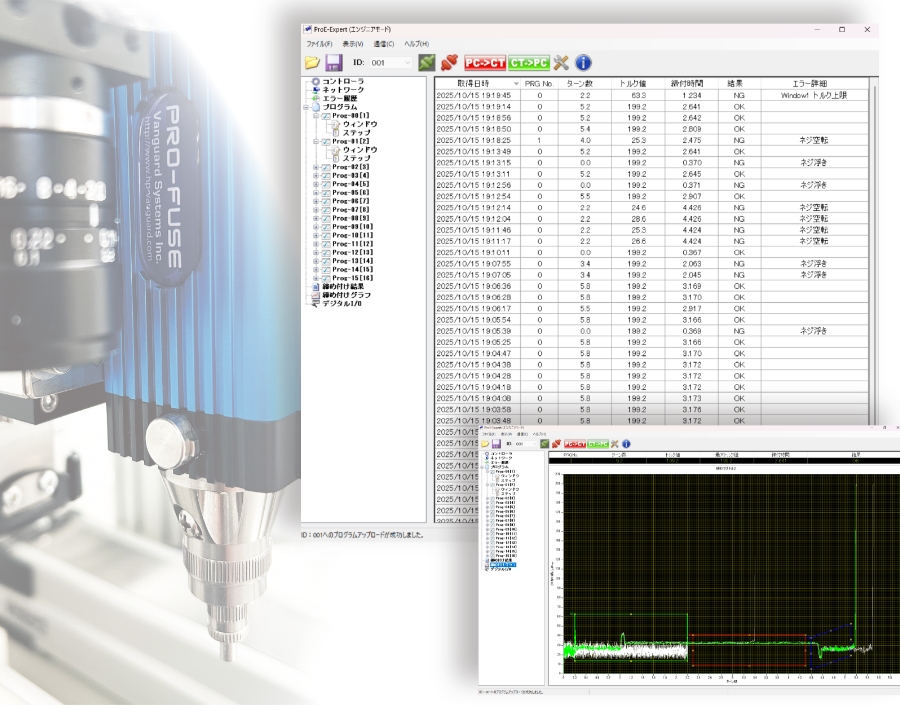Open the wrench and screwdriver settings tool

point(561,62)
